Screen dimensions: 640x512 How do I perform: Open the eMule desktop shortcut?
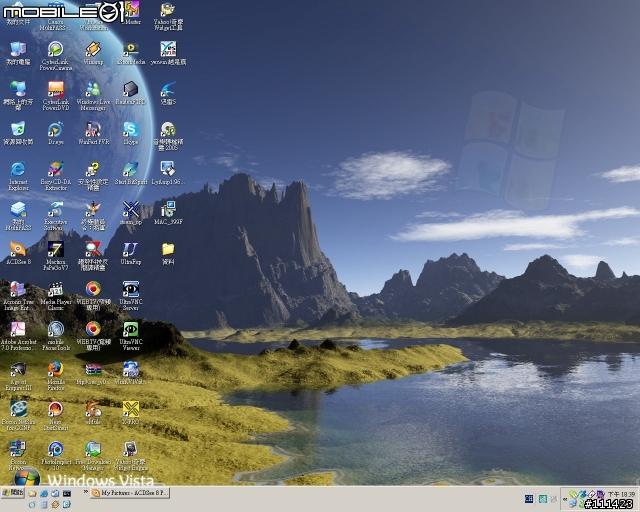point(93,413)
